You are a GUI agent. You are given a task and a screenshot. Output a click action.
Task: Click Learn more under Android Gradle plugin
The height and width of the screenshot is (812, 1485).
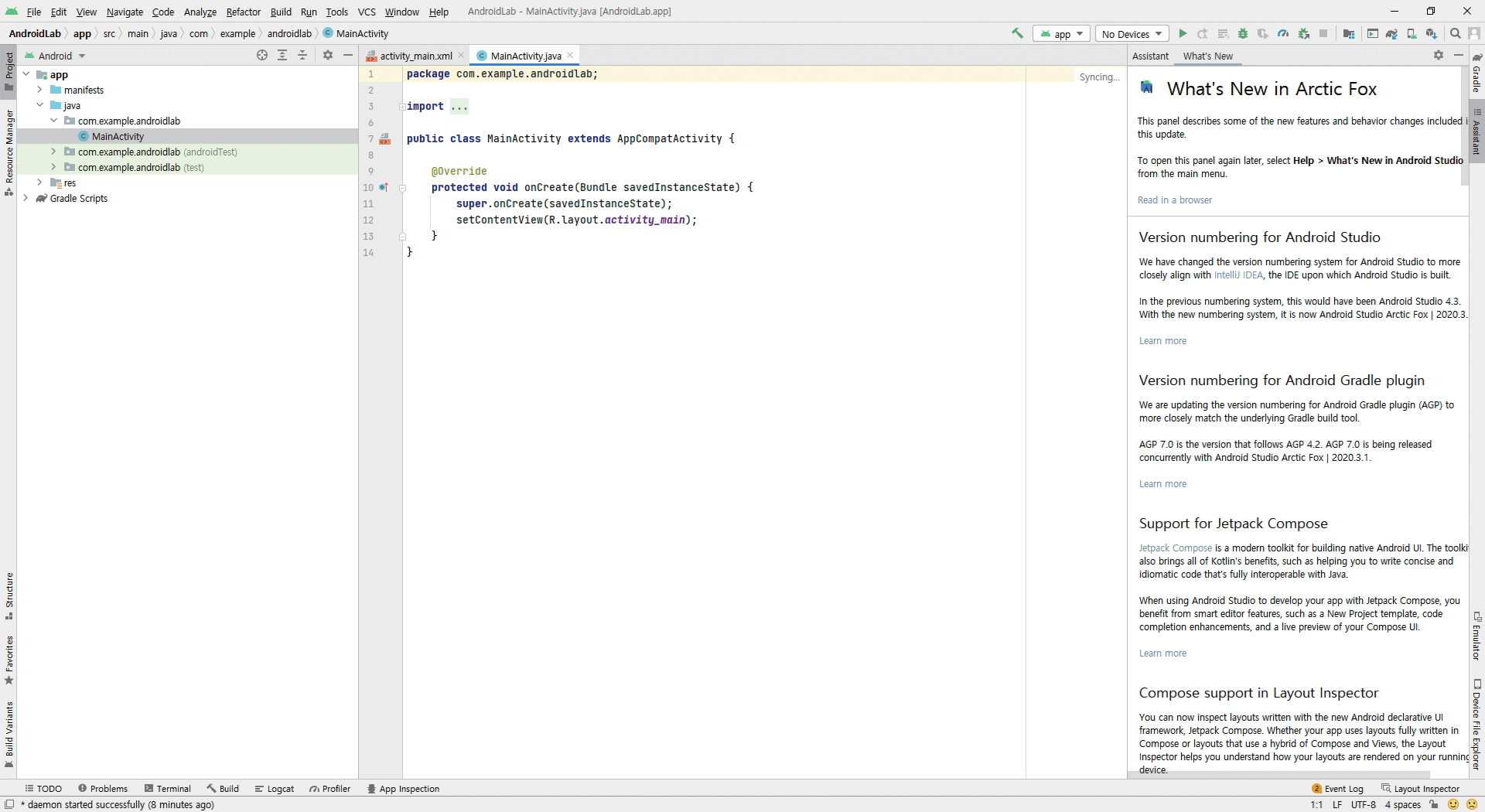coord(1162,484)
